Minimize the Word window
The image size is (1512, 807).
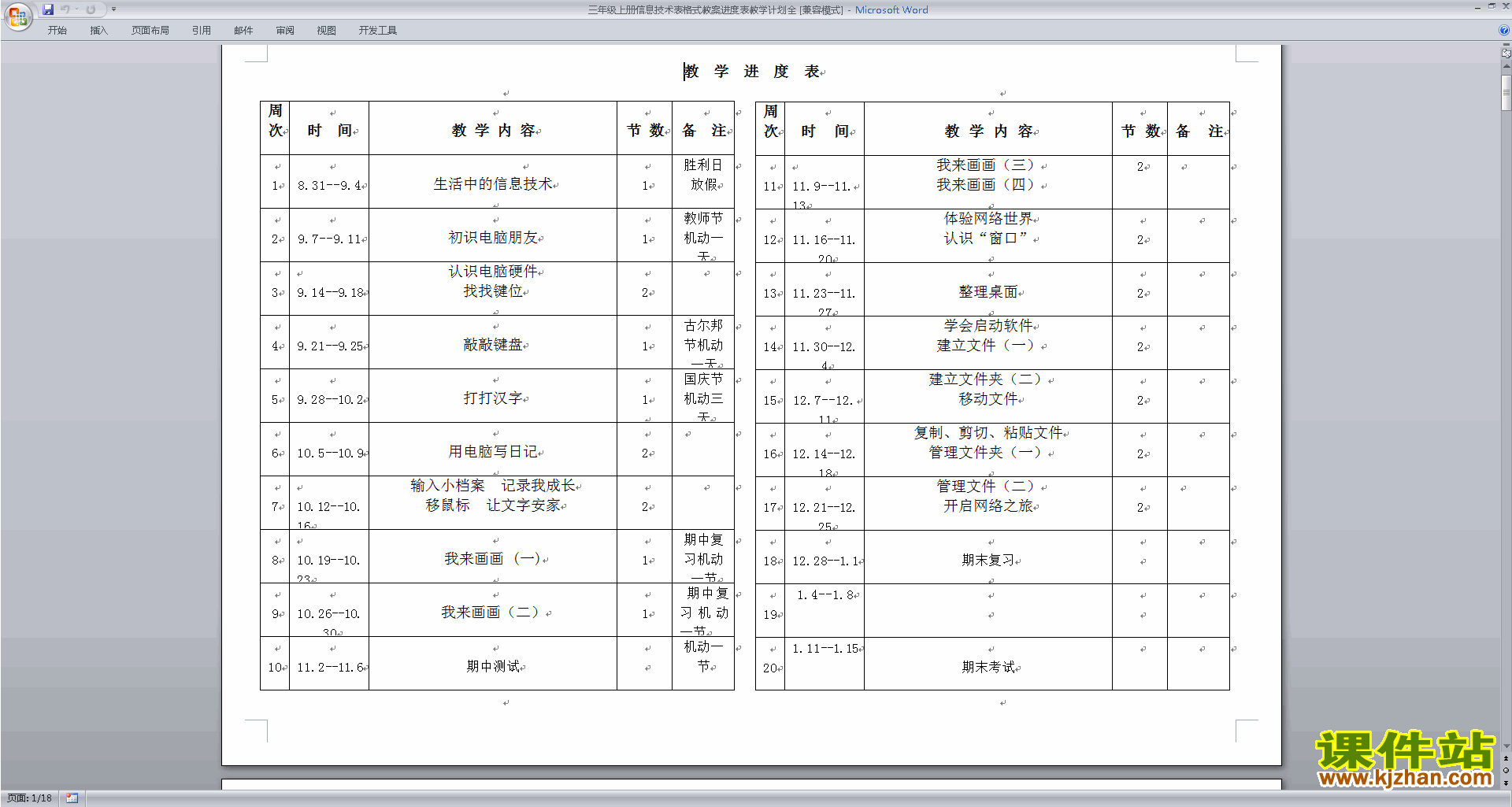pos(1477,7)
